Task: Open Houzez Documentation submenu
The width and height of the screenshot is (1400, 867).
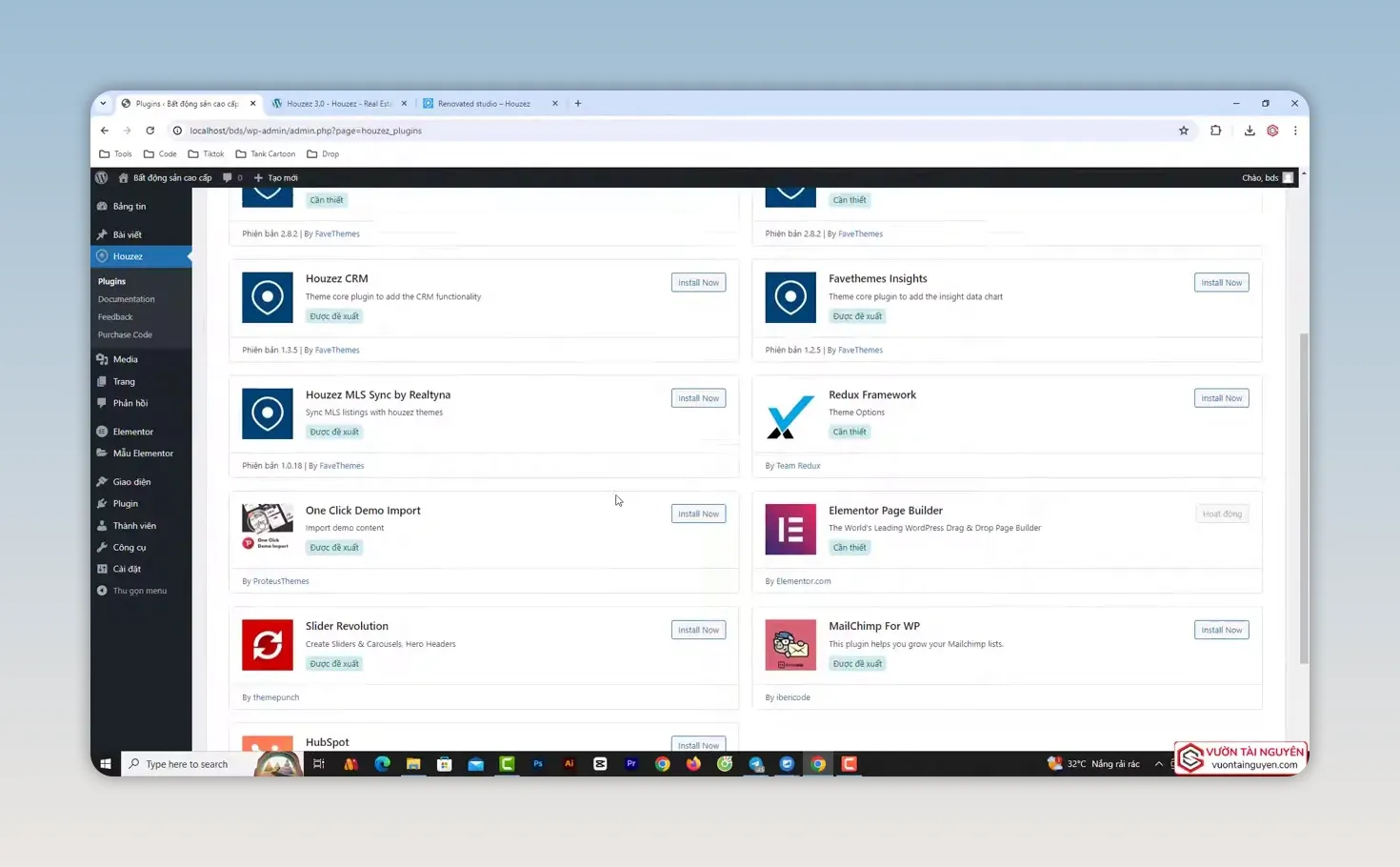Action: [126, 299]
